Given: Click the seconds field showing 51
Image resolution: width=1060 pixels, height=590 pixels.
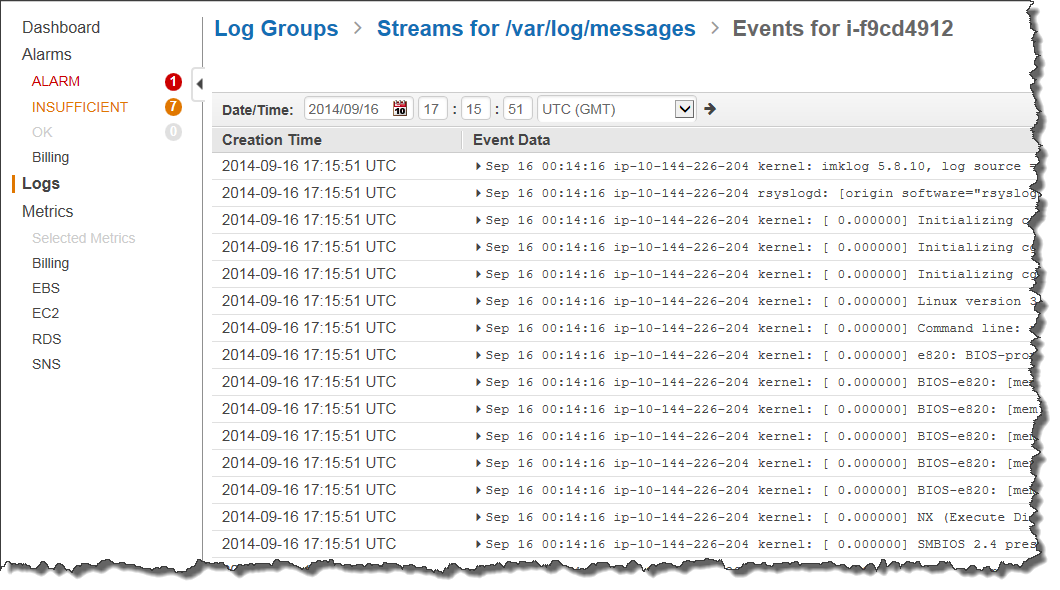Looking at the screenshot, I should coord(516,109).
